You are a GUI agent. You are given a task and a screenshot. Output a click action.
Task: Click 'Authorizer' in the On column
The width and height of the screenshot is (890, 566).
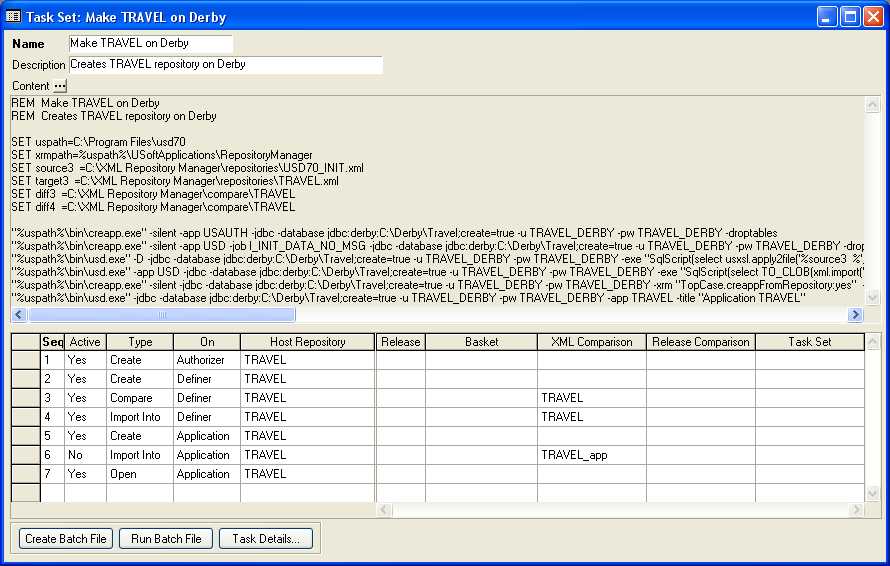click(x=207, y=360)
